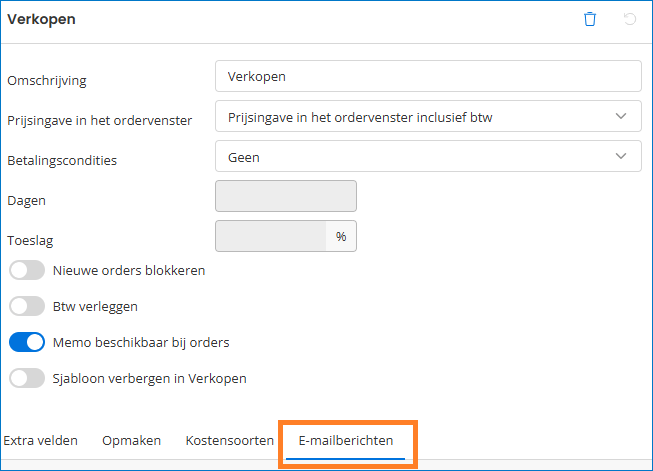
Task: Click the Memo beschikbaar bij orders label
Action: tap(142, 342)
